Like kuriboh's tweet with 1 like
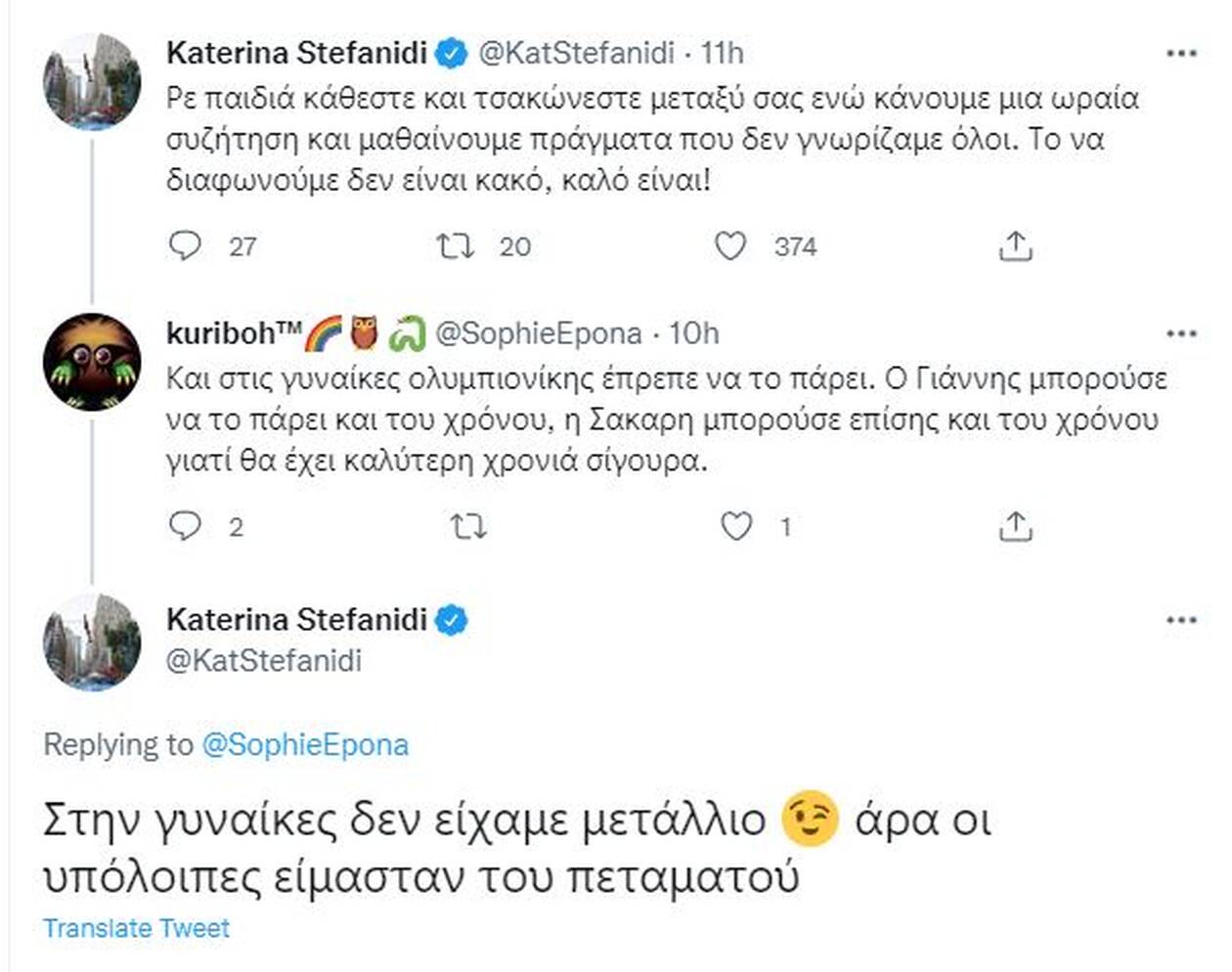Screen dimensions: 1232x972 [x=736, y=526]
